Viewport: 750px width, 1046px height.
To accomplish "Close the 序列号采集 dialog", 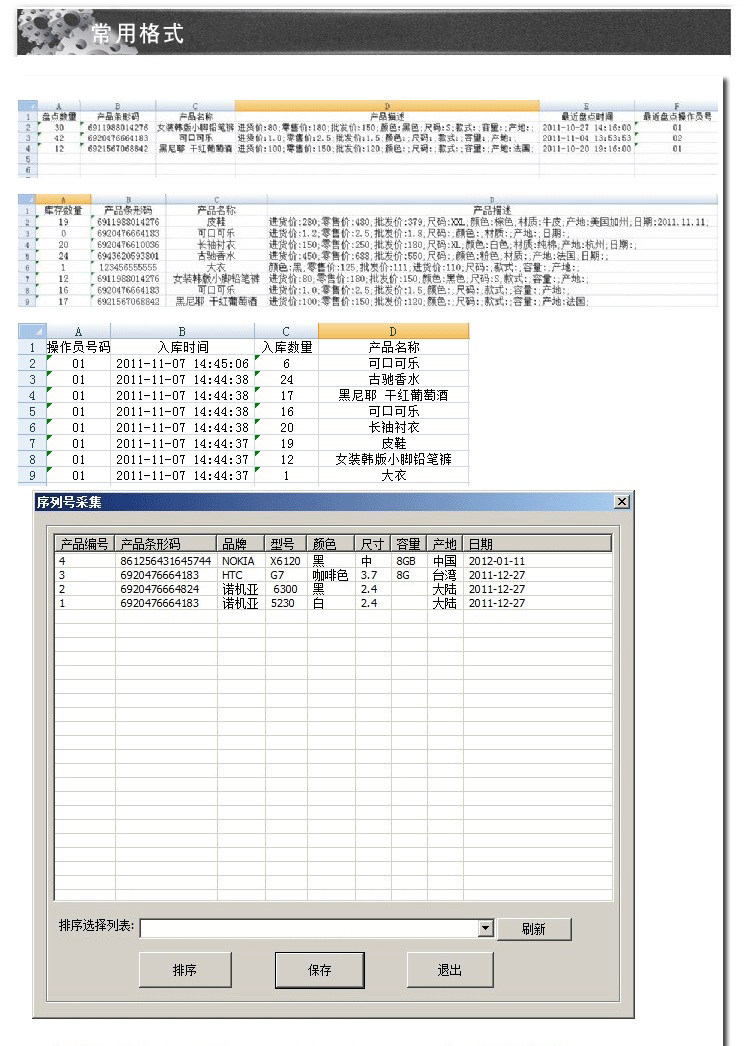I will [622, 502].
